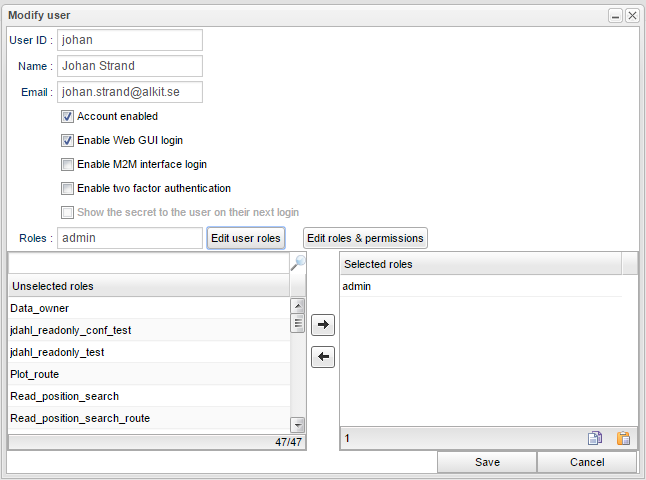Screen dimensions: 646x480
Task: Click the Email input field
Action: click(130, 92)
